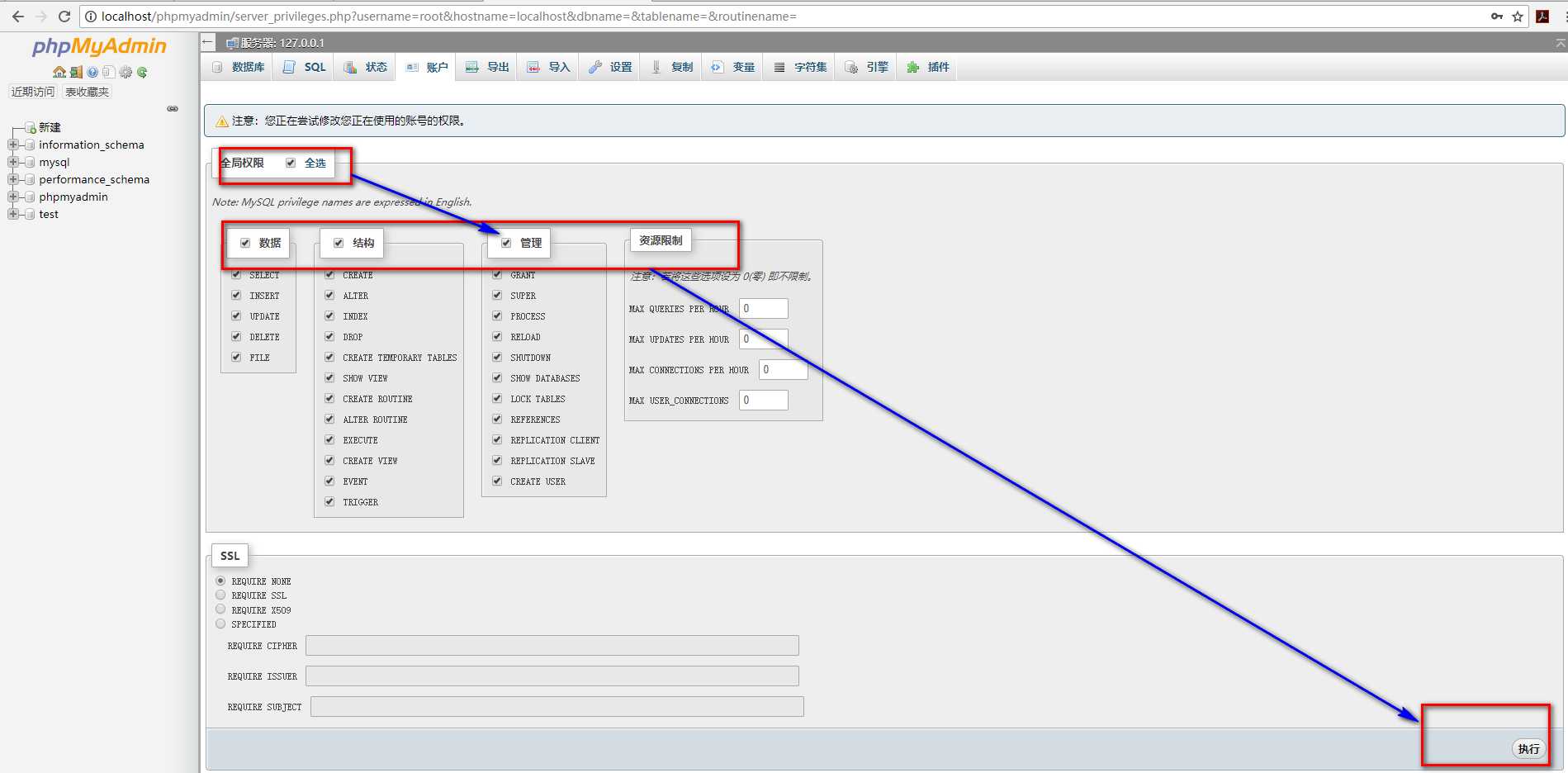Image resolution: width=1568 pixels, height=773 pixels.
Task: Uncheck the DROP privilege
Action: click(x=329, y=336)
